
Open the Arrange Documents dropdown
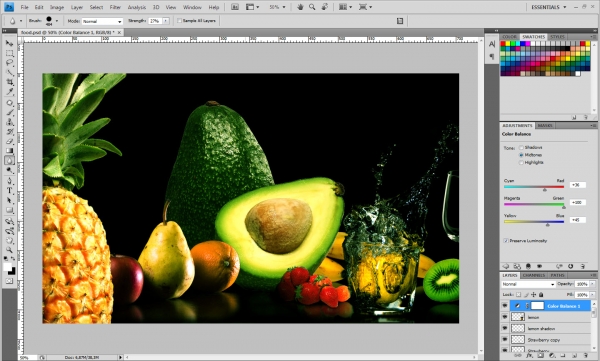345,7
